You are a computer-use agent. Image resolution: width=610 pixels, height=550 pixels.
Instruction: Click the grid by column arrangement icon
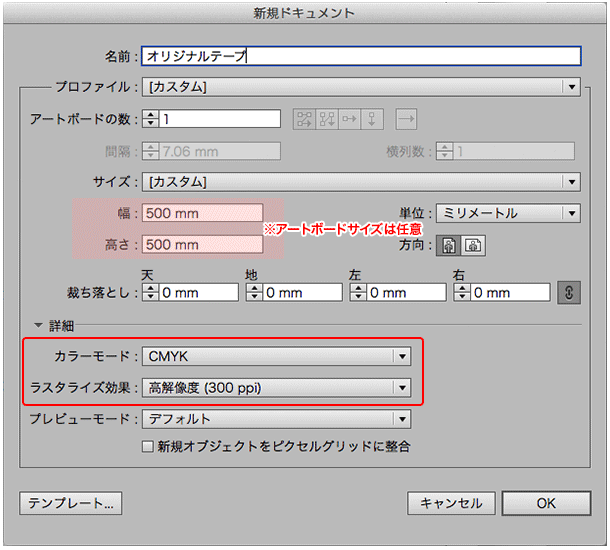(x=326, y=119)
